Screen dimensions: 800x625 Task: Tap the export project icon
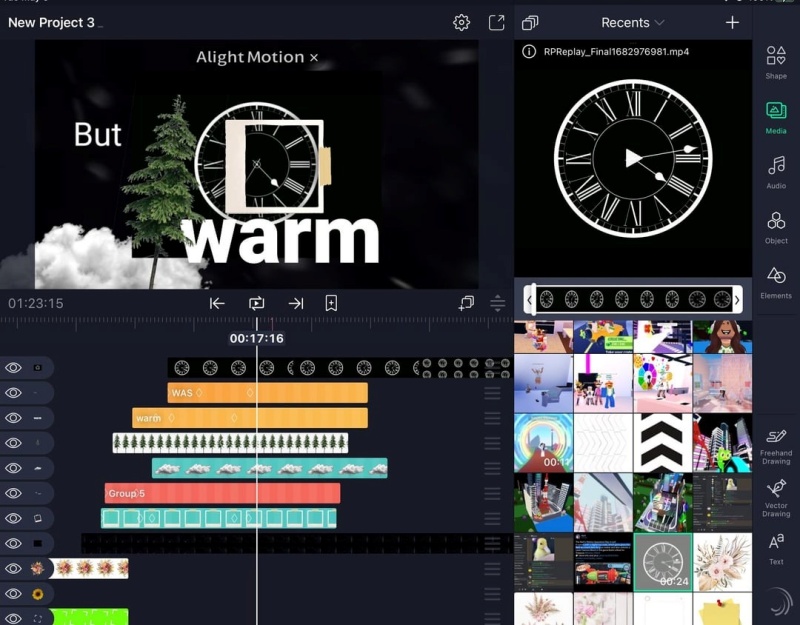496,22
